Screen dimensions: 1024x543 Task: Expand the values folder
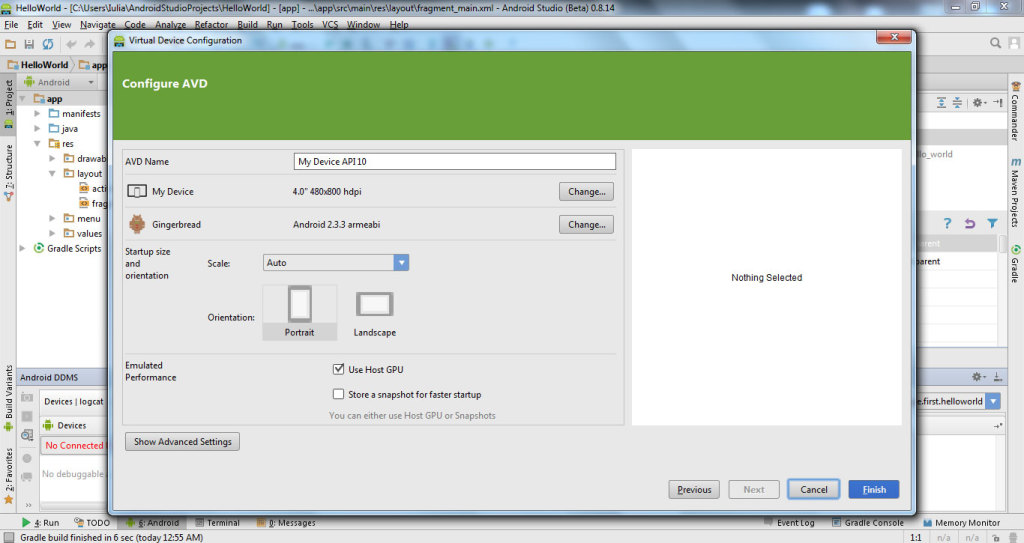point(52,233)
